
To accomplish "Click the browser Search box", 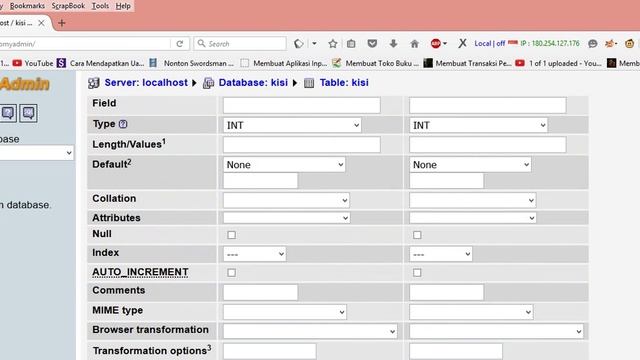I will point(240,44).
